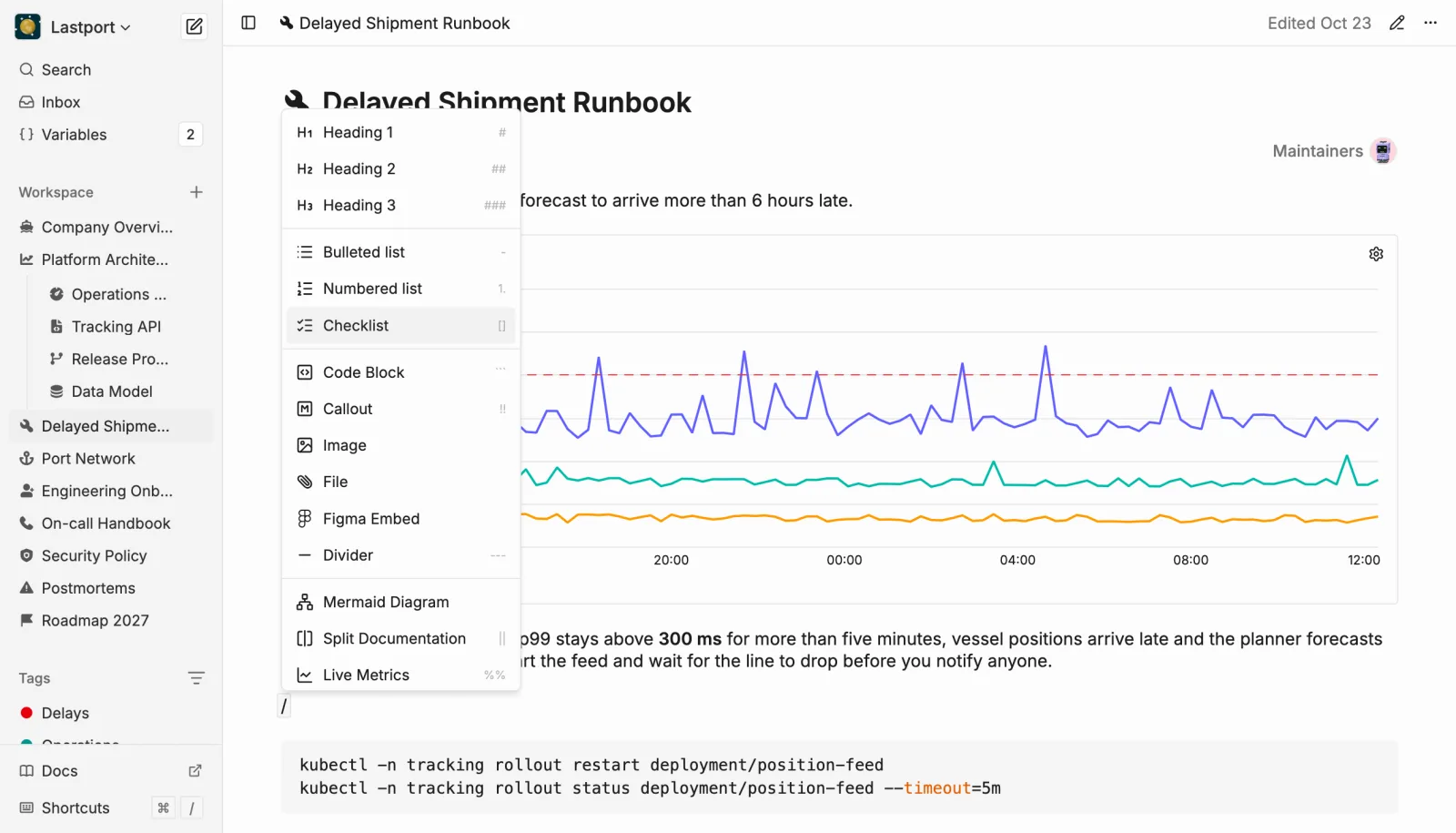Click the edit pencil icon in header
Image resolution: width=1456 pixels, height=833 pixels.
pyautogui.click(x=1397, y=23)
